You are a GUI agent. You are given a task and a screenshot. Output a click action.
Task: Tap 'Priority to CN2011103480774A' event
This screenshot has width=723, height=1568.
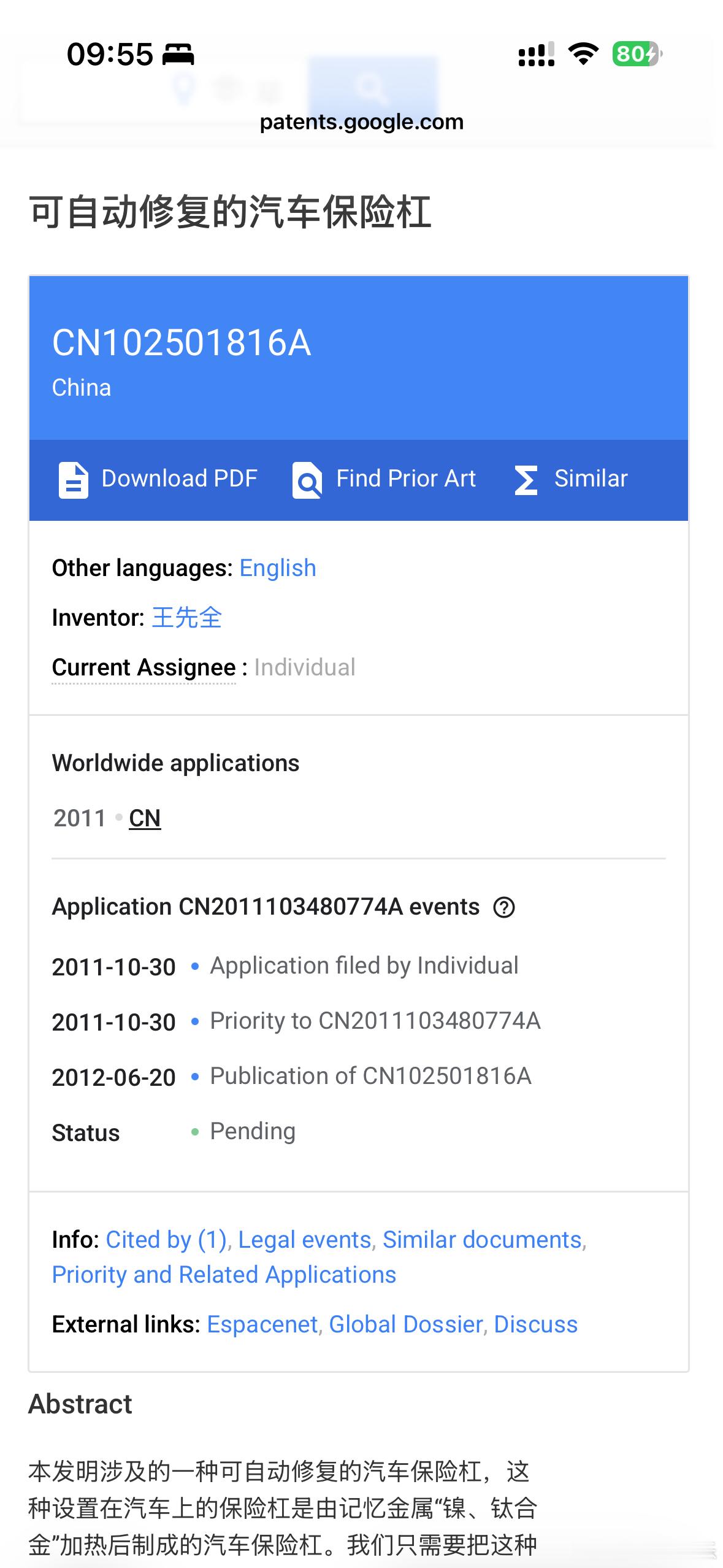pos(375,1021)
